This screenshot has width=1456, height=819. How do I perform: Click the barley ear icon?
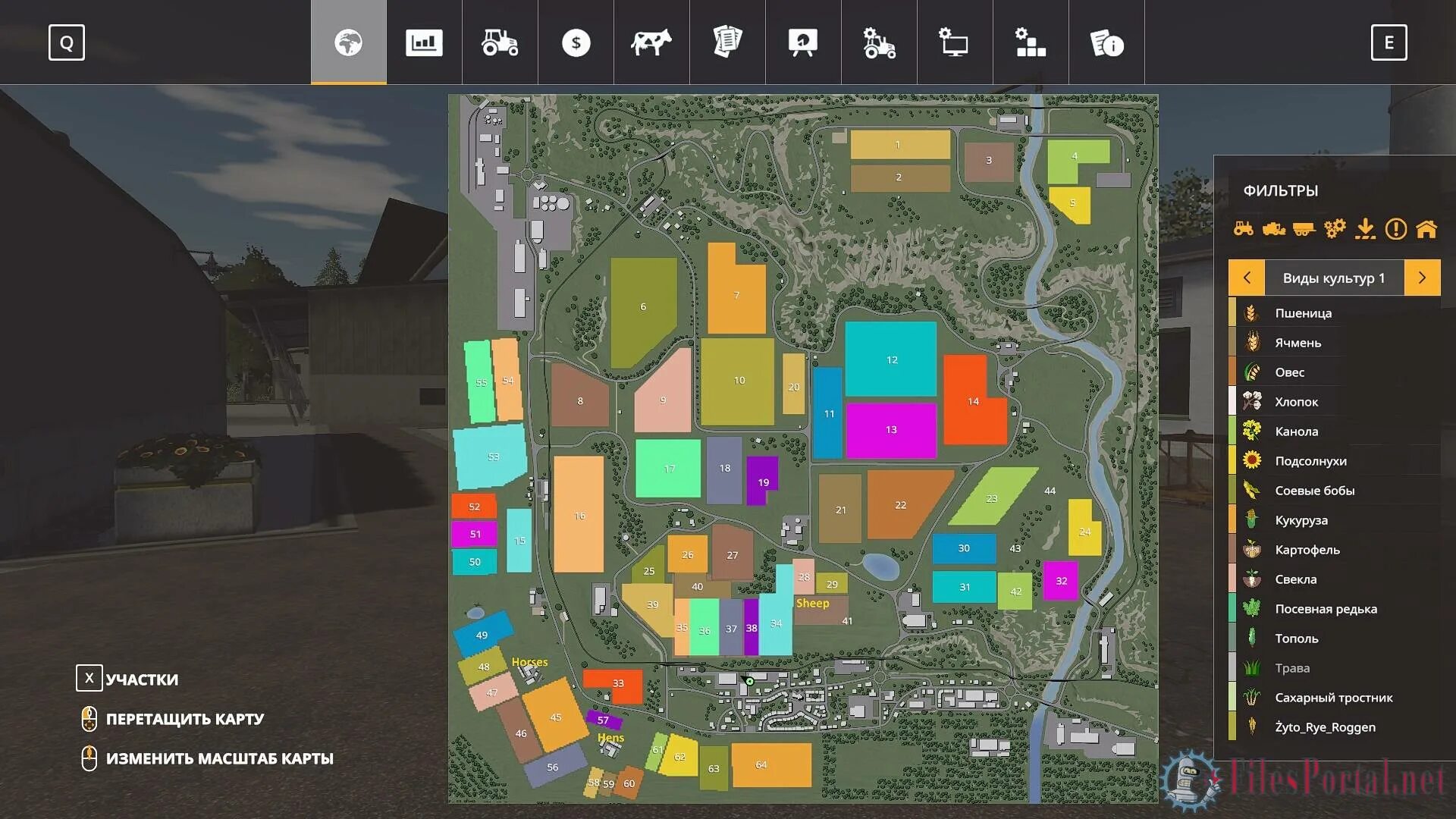coord(1252,343)
